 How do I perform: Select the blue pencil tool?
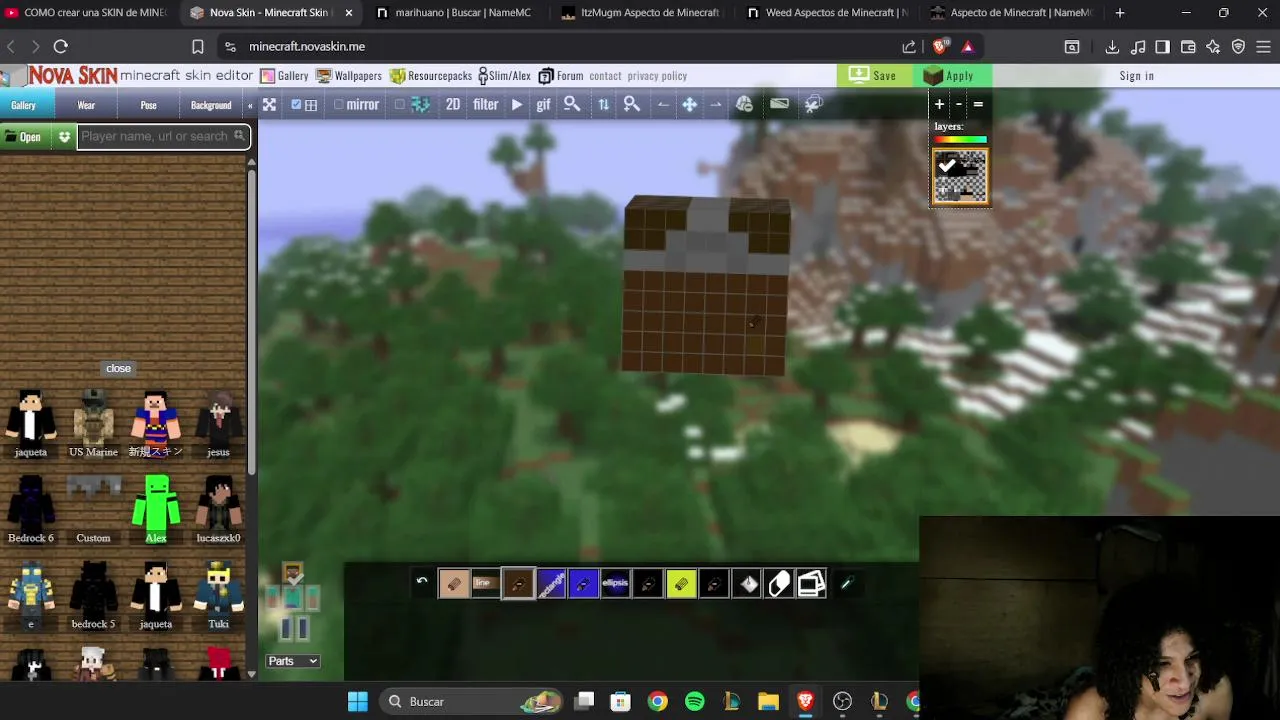click(583, 584)
